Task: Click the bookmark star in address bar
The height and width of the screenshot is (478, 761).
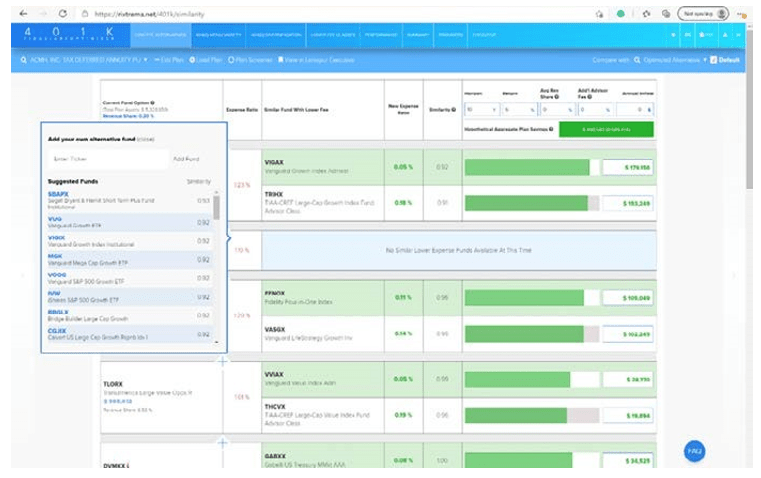Action: (599, 14)
